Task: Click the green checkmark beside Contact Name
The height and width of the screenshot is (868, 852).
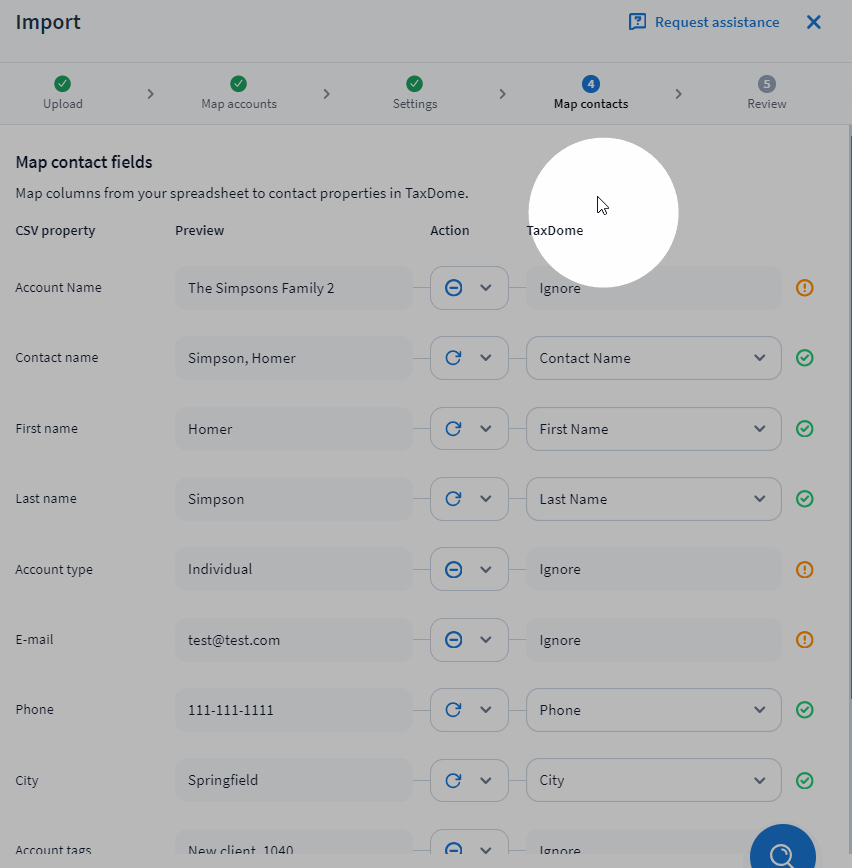Action: pos(804,358)
